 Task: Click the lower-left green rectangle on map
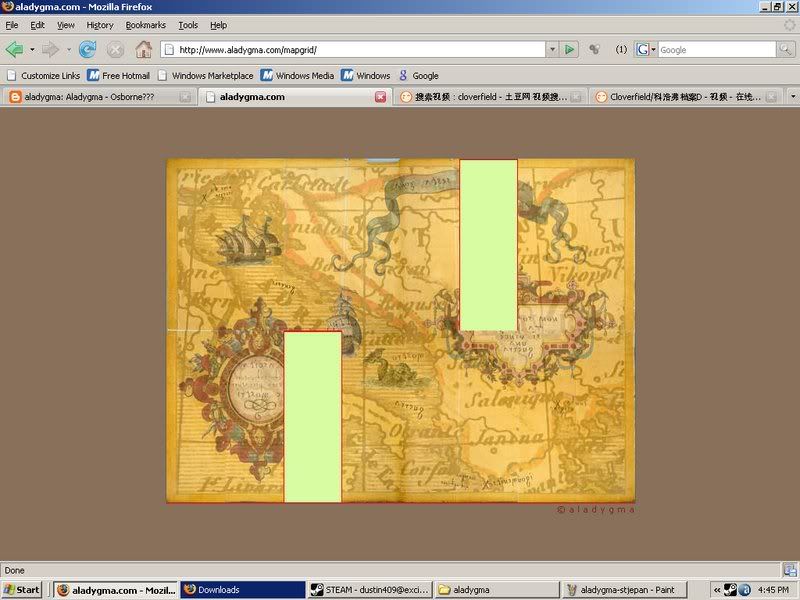point(313,417)
